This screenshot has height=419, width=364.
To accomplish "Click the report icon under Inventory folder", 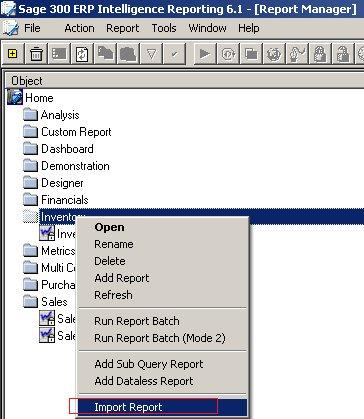I will click(x=47, y=233).
